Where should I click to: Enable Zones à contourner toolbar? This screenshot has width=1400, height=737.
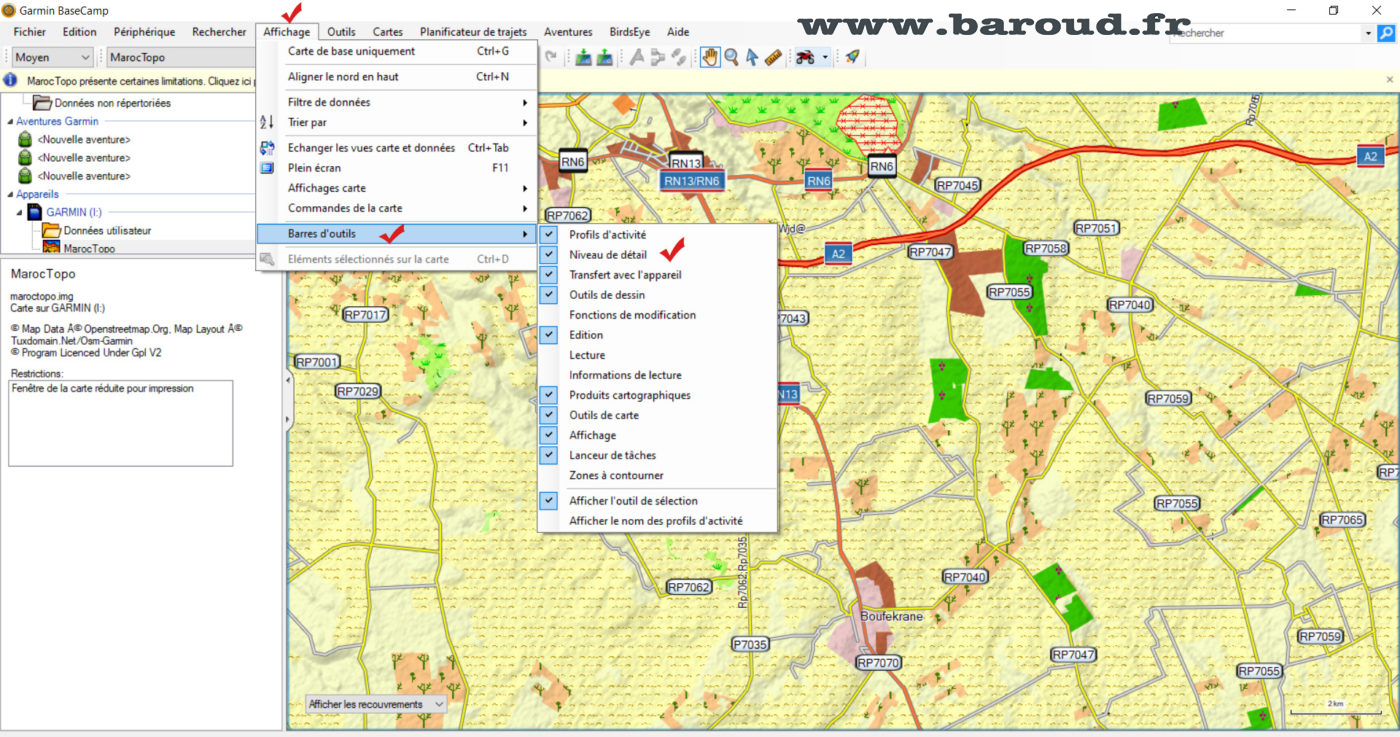[657, 475]
